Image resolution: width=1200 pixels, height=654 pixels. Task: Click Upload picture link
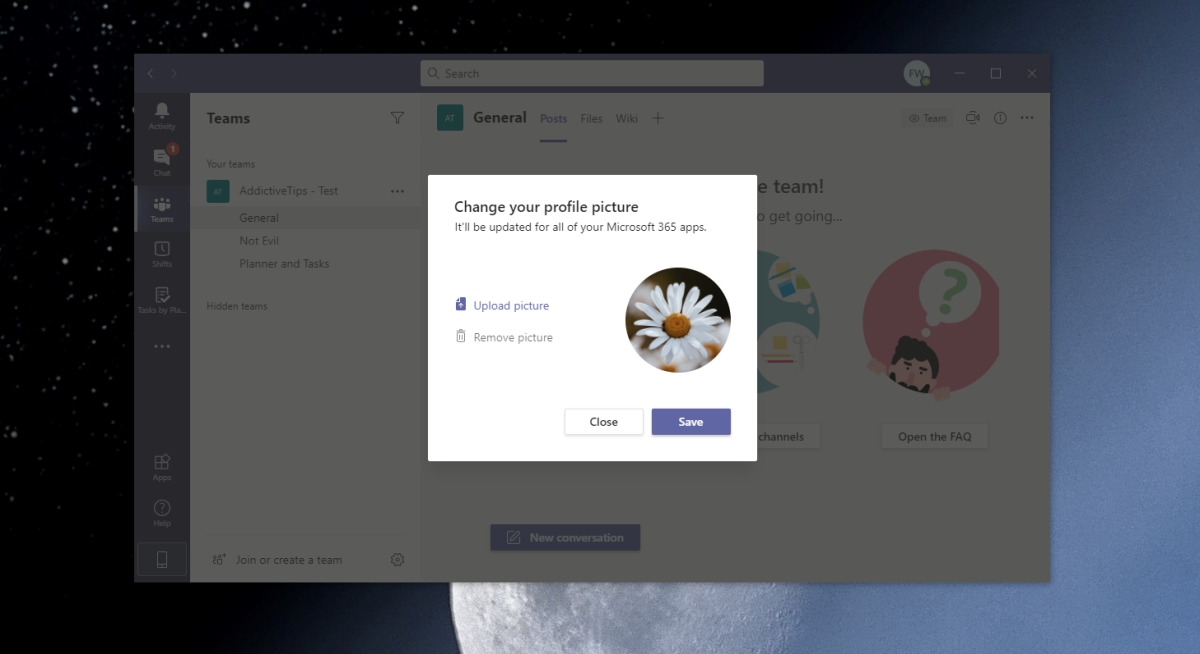[502, 305]
